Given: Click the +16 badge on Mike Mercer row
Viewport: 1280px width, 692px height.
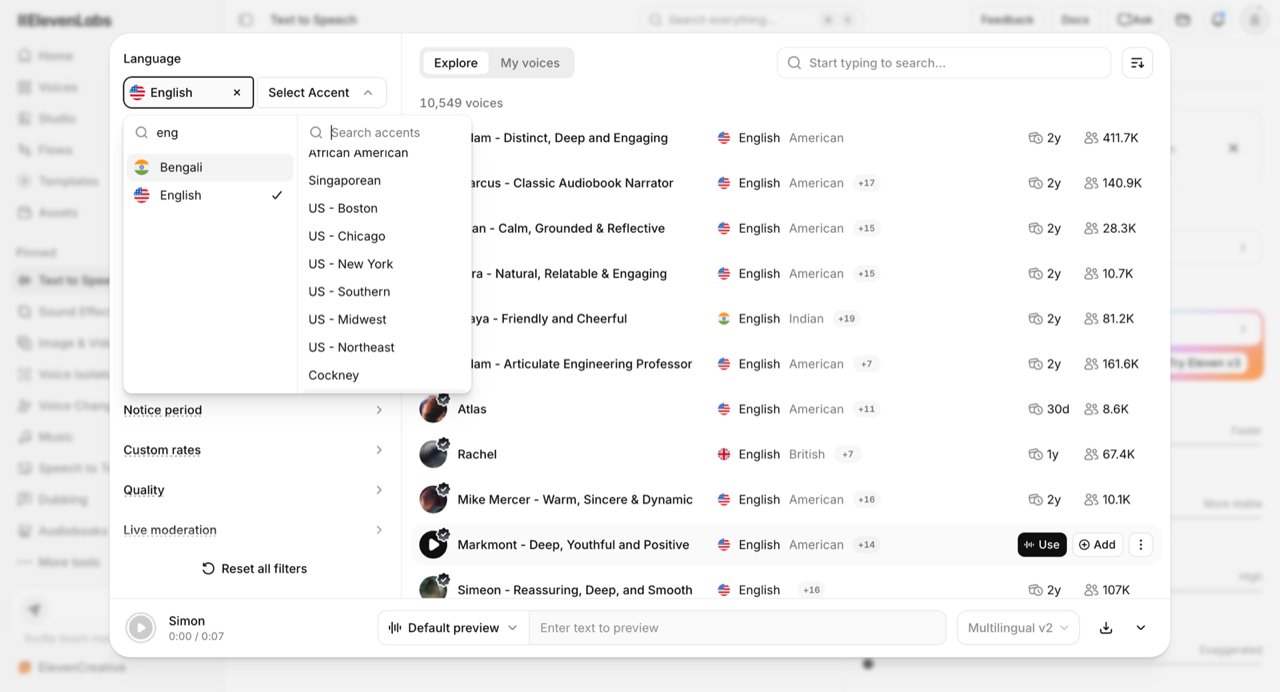Looking at the screenshot, I should 866,499.
